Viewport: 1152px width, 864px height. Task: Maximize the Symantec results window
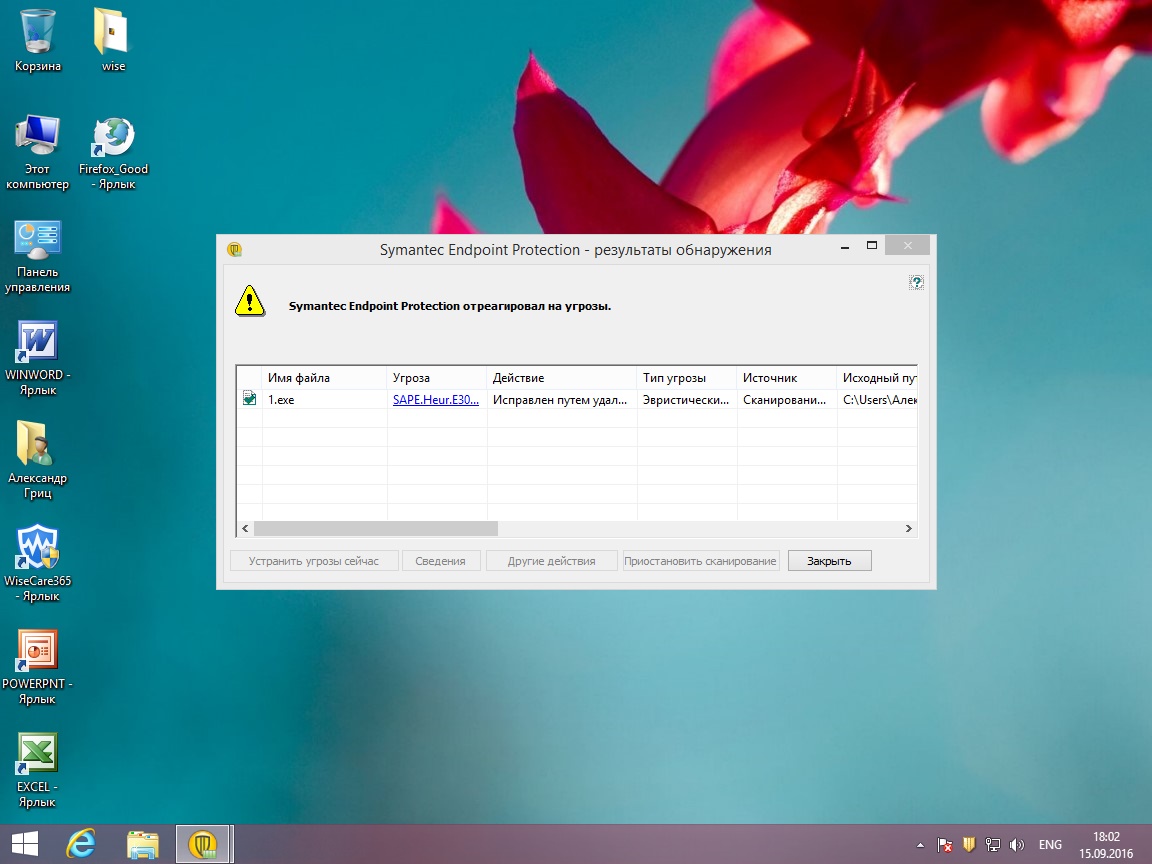872,245
